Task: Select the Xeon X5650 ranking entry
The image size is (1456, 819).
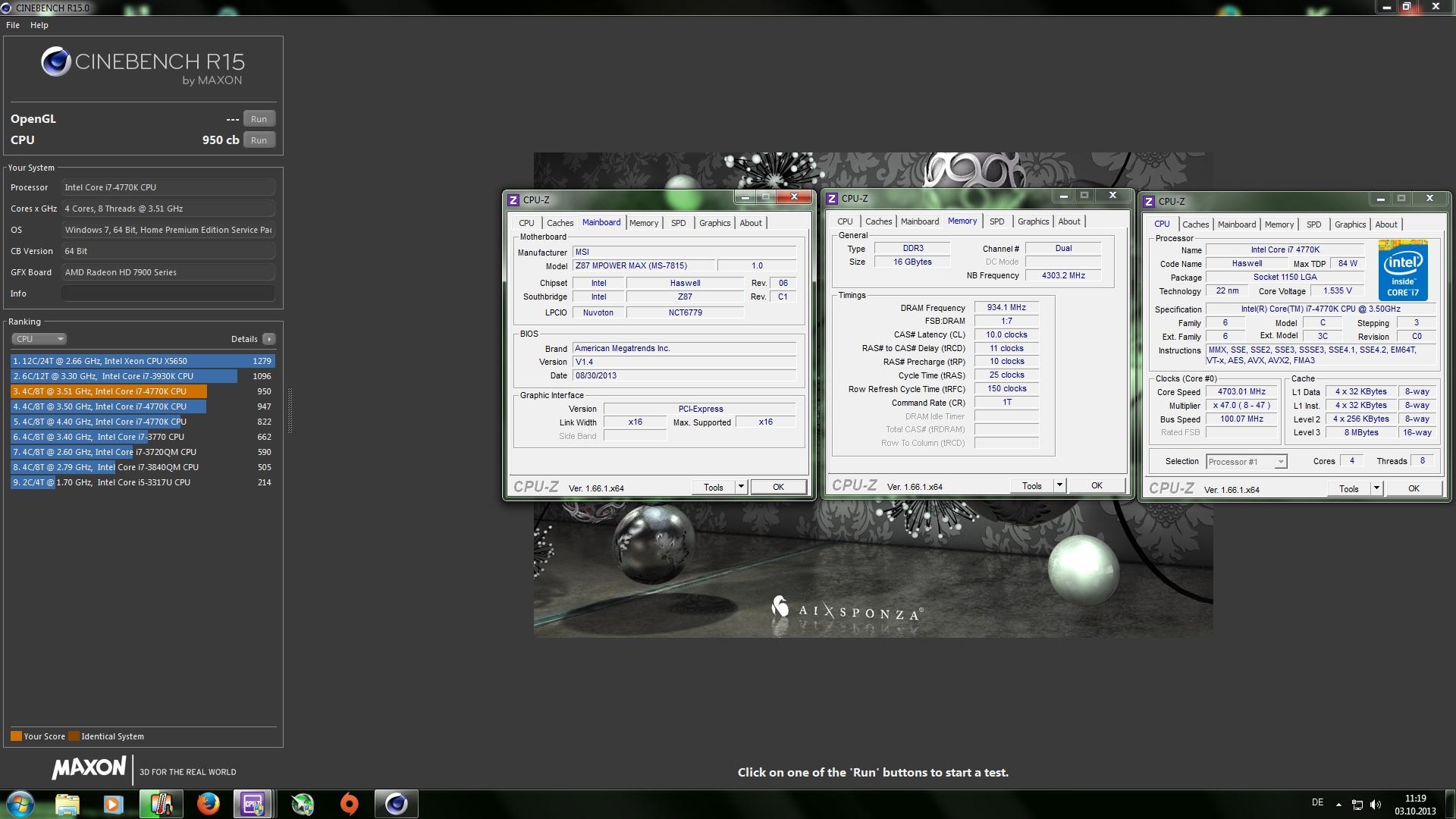Action: (x=143, y=361)
